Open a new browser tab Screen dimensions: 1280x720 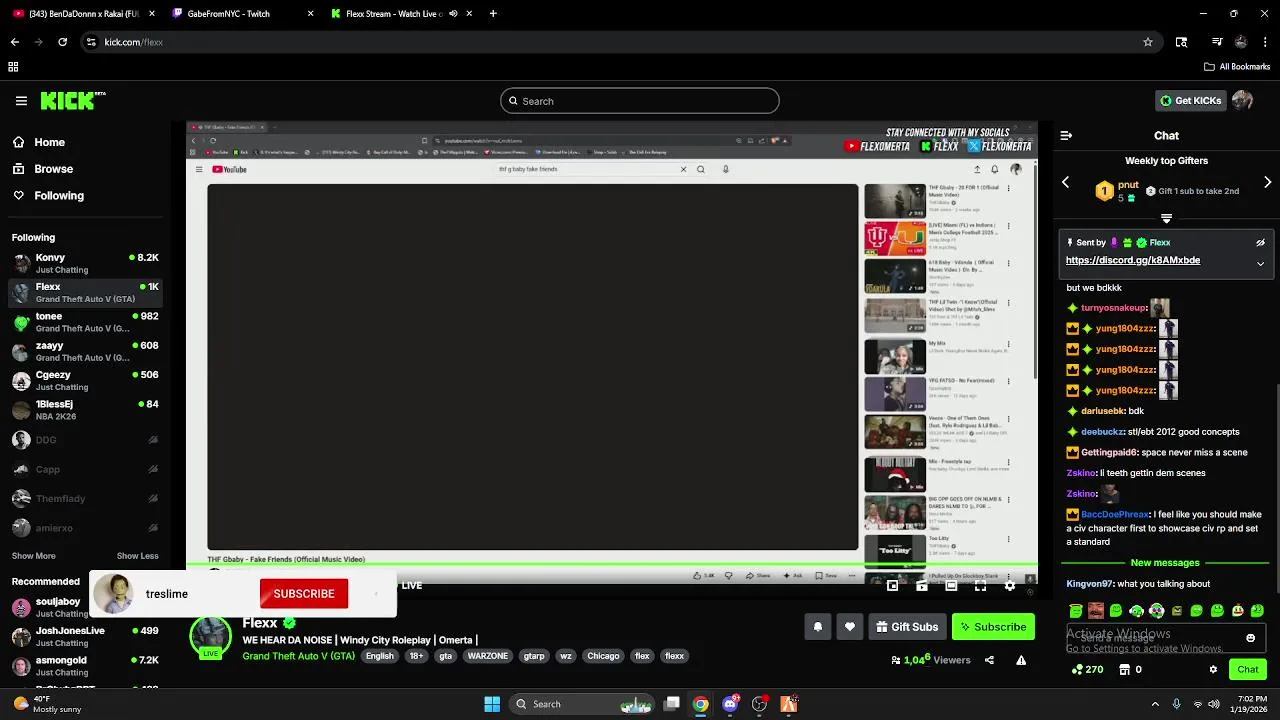pos(493,14)
